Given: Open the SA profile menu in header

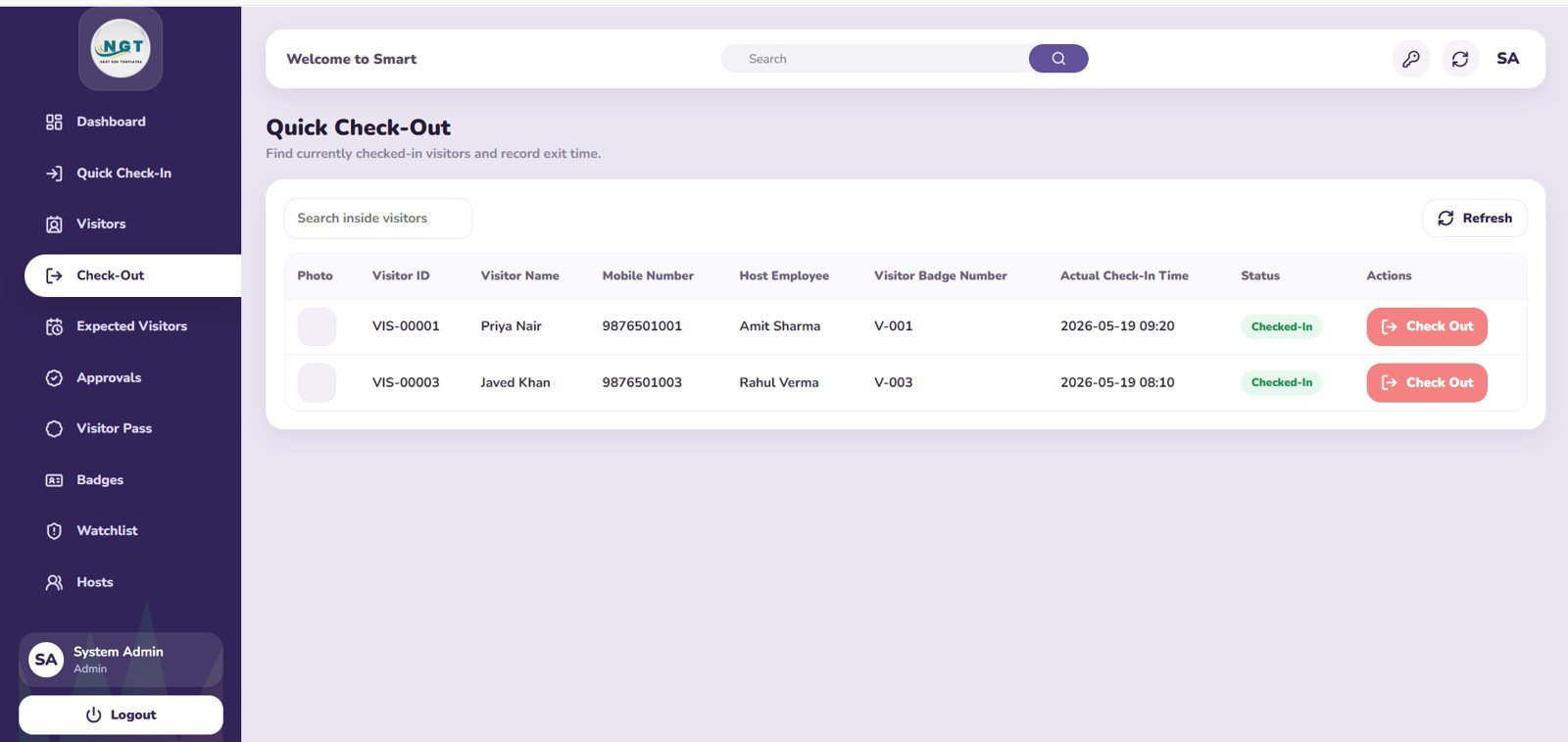Looking at the screenshot, I should 1508,59.
